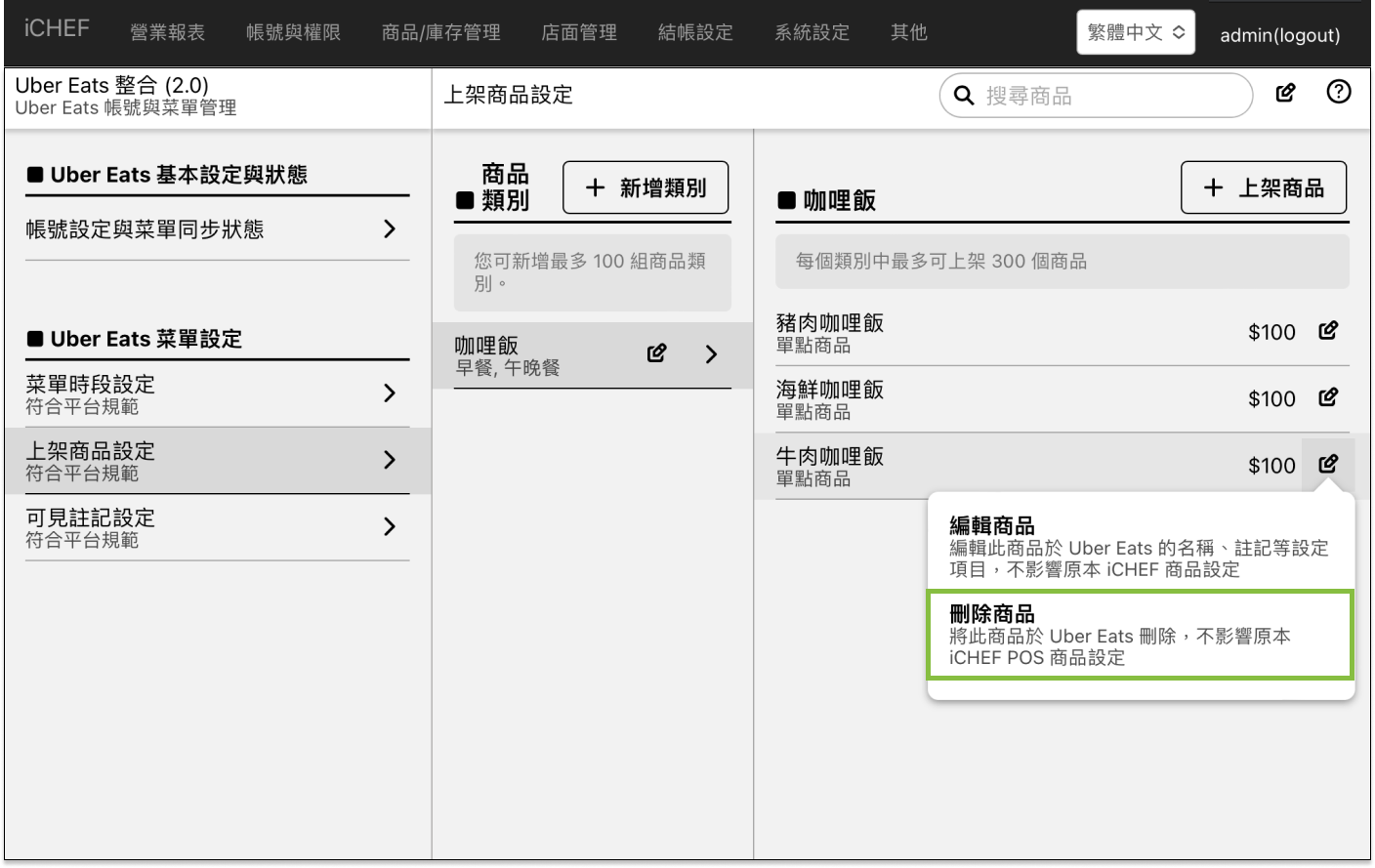Click the edit icon beside the search bar
Screen dimensions: 1375x868
1284,93
